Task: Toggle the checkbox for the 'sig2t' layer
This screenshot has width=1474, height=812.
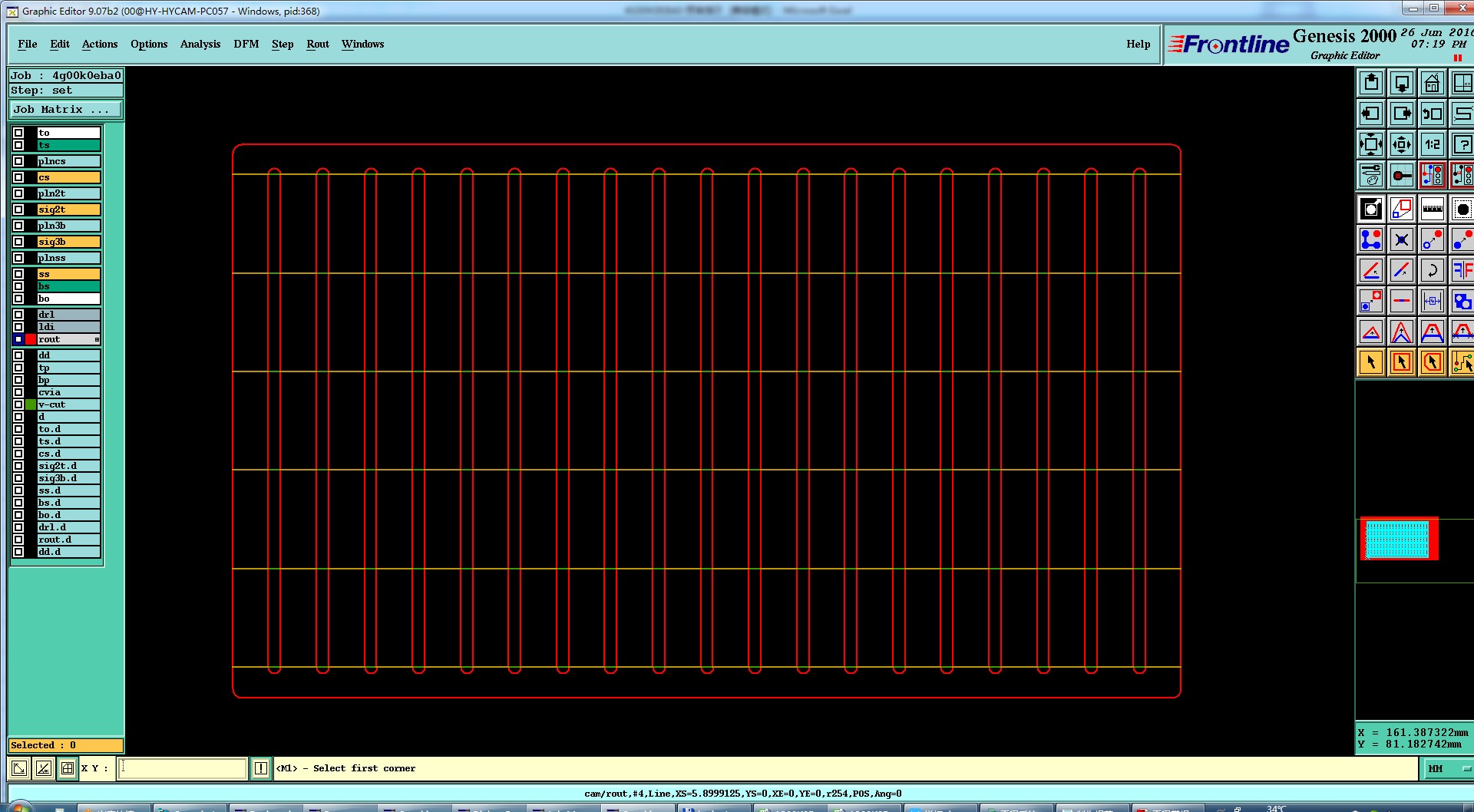Action: (x=18, y=210)
